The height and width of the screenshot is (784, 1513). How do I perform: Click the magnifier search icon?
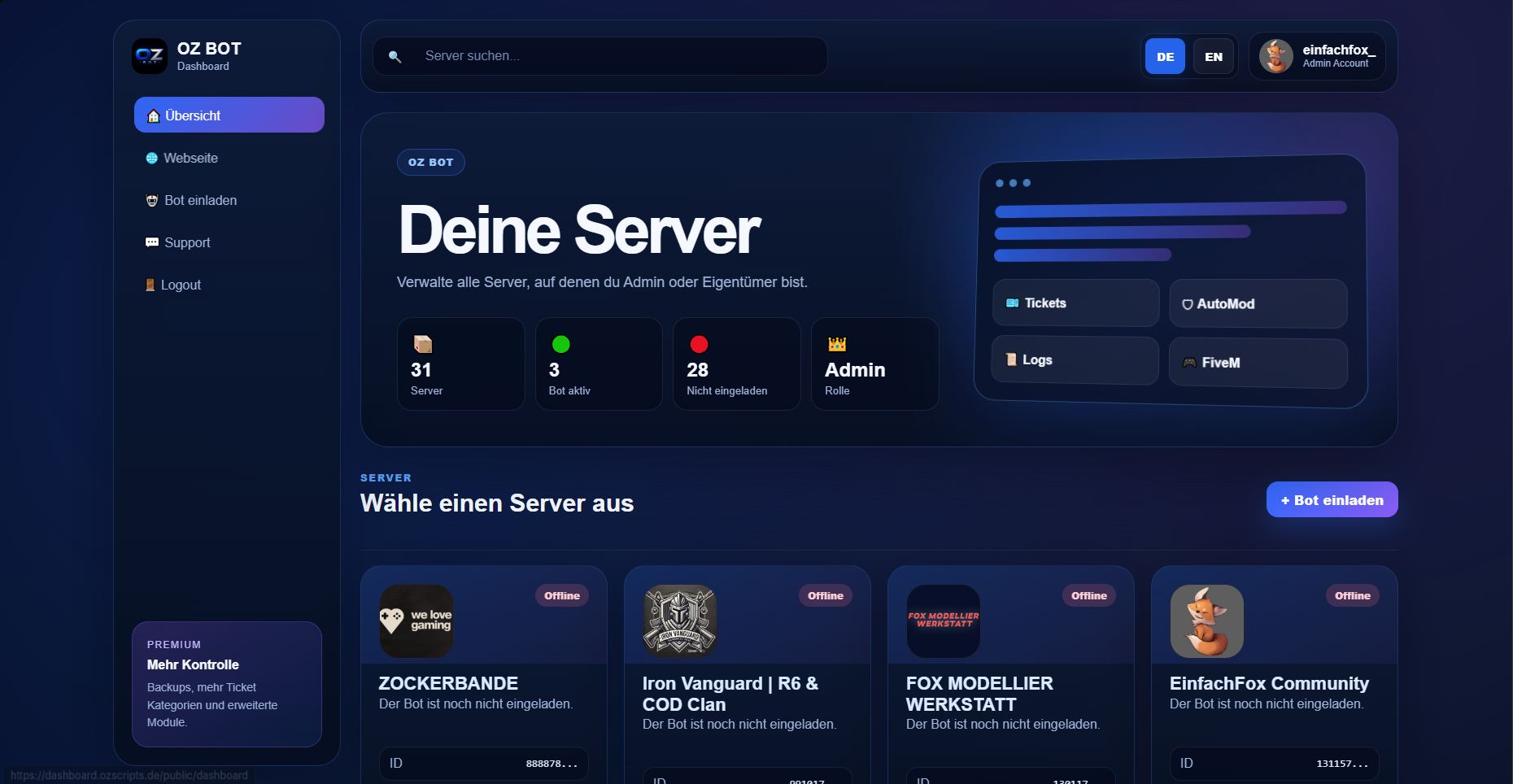tap(395, 56)
